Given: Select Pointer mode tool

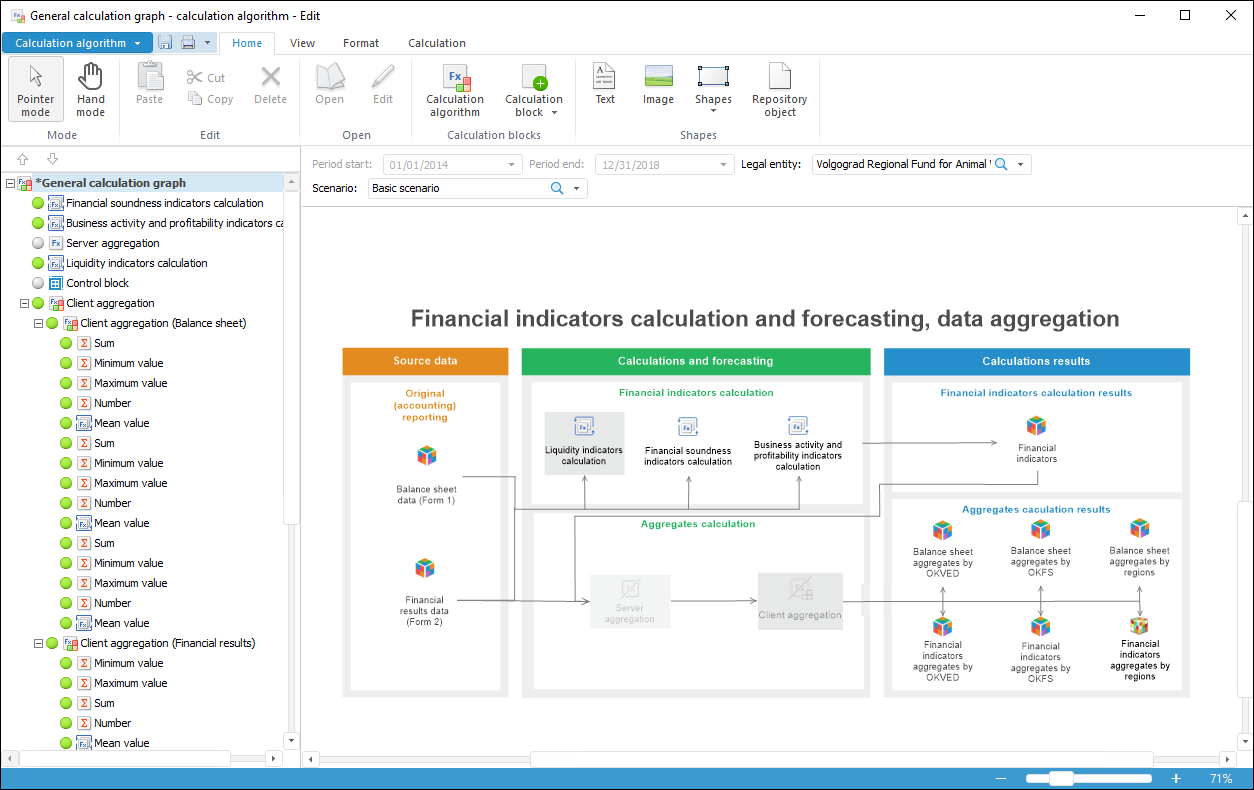Looking at the screenshot, I should point(36,90).
